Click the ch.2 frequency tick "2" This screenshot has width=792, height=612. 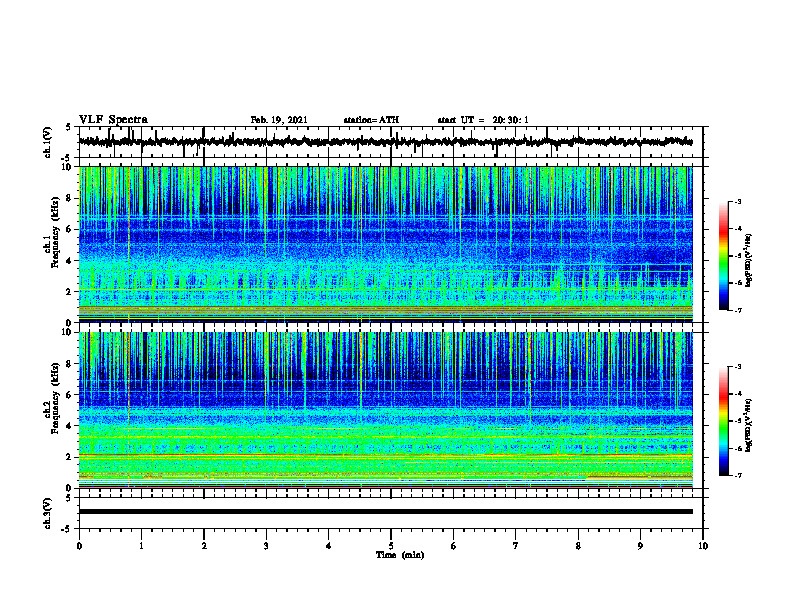(69, 457)
